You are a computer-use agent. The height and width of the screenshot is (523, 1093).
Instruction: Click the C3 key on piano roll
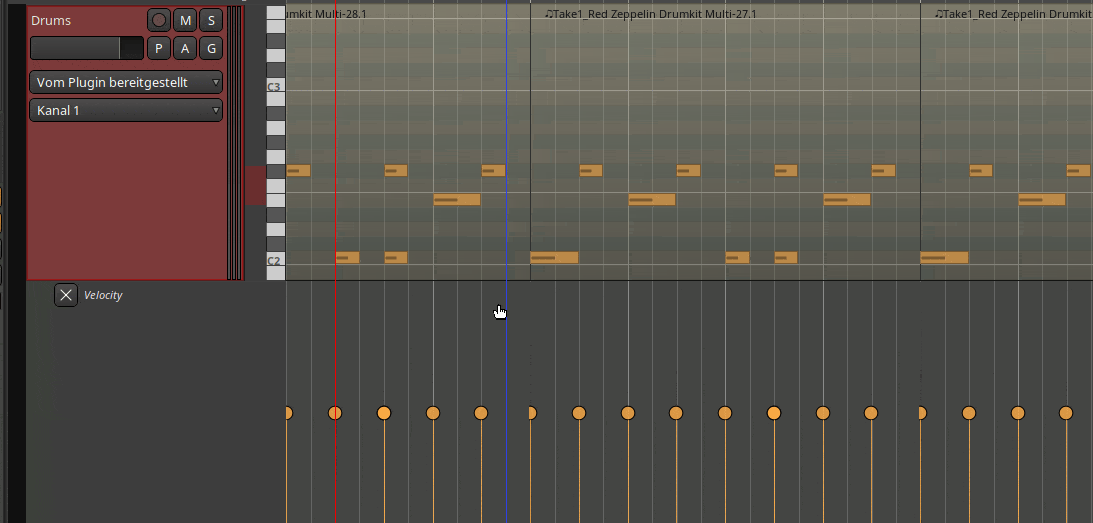click(274, 88)
